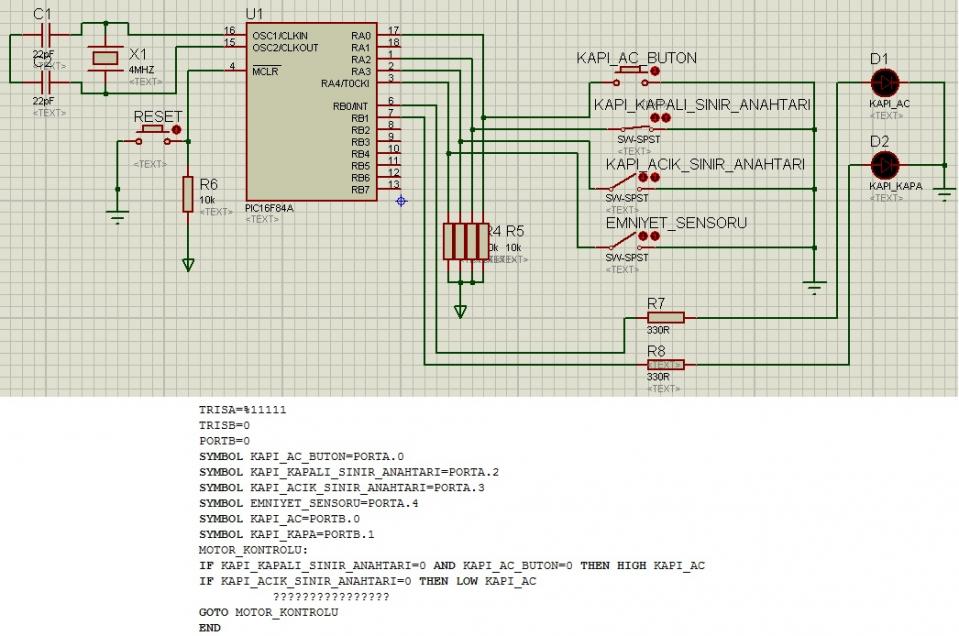Click the PIC16F84A microcontroller U1 chip body
The width and height of the screenshot is (959, 636).
tap(311, 112)
